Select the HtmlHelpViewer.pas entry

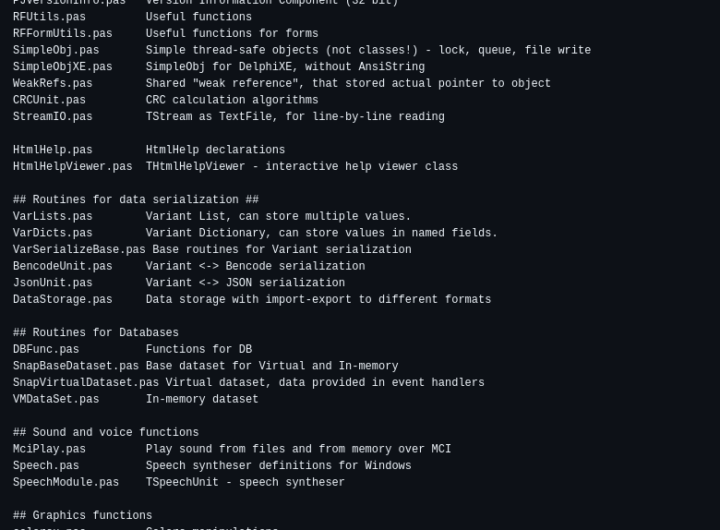point(72,167)
